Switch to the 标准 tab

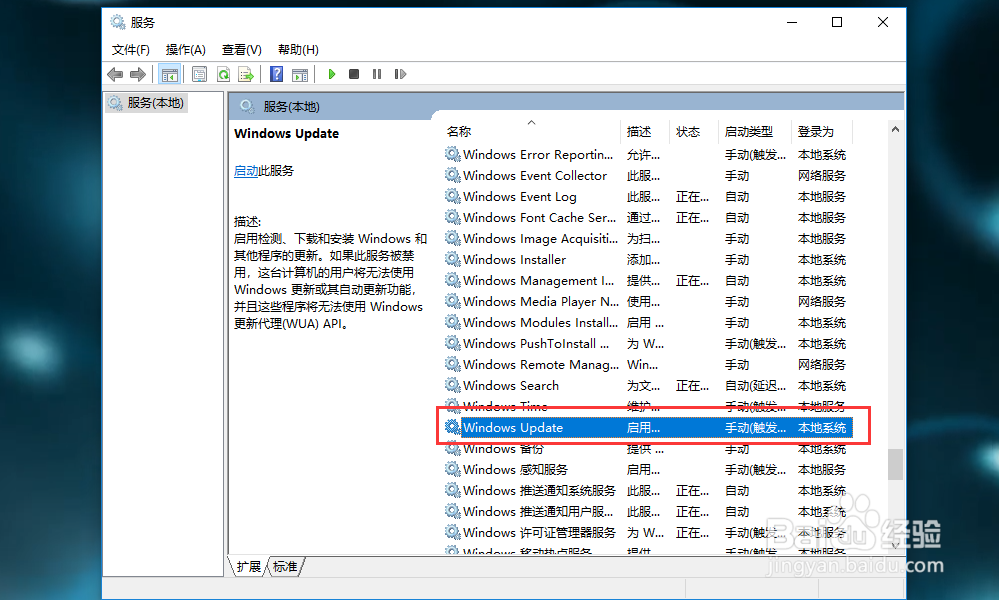pos(285,566)
